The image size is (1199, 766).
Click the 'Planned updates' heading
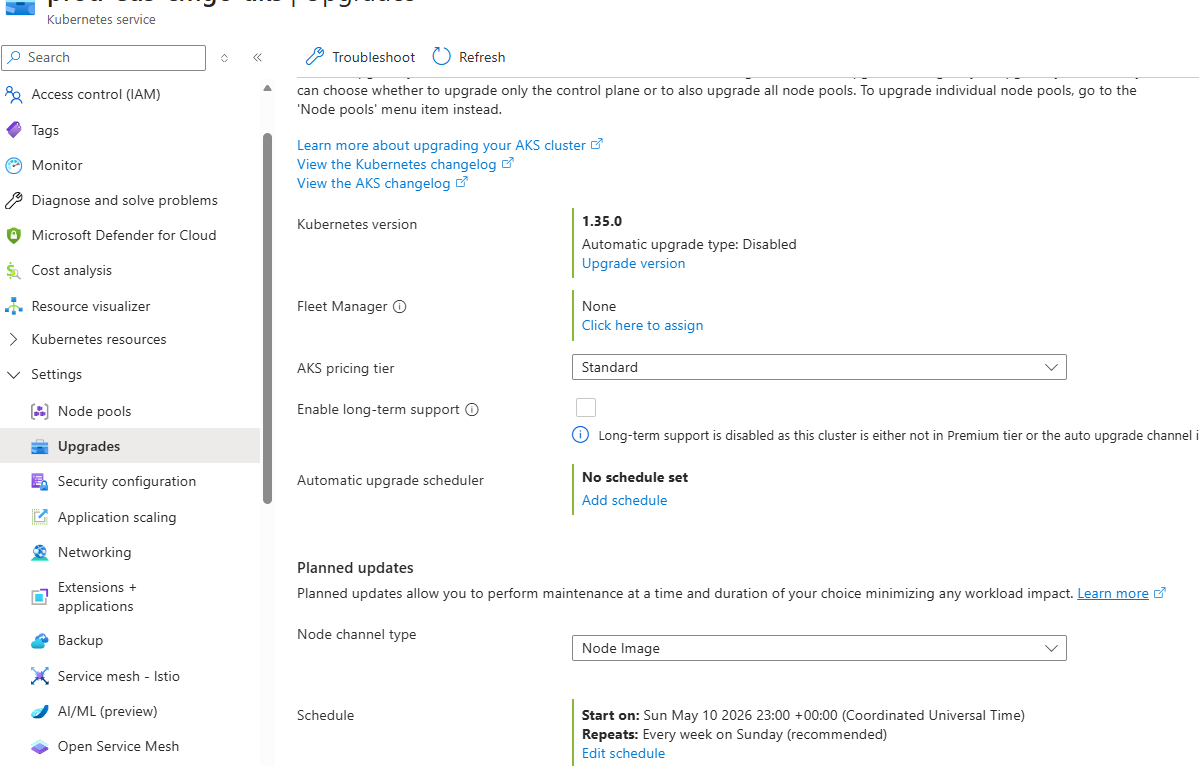click(x=355, y=568)
